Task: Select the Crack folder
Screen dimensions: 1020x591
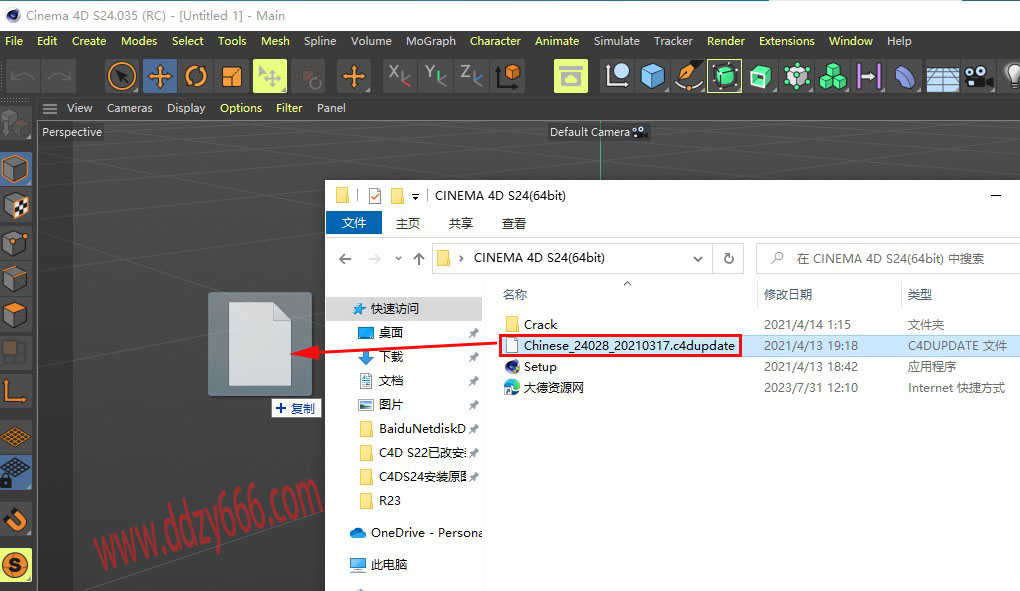Action: [540, 324]
